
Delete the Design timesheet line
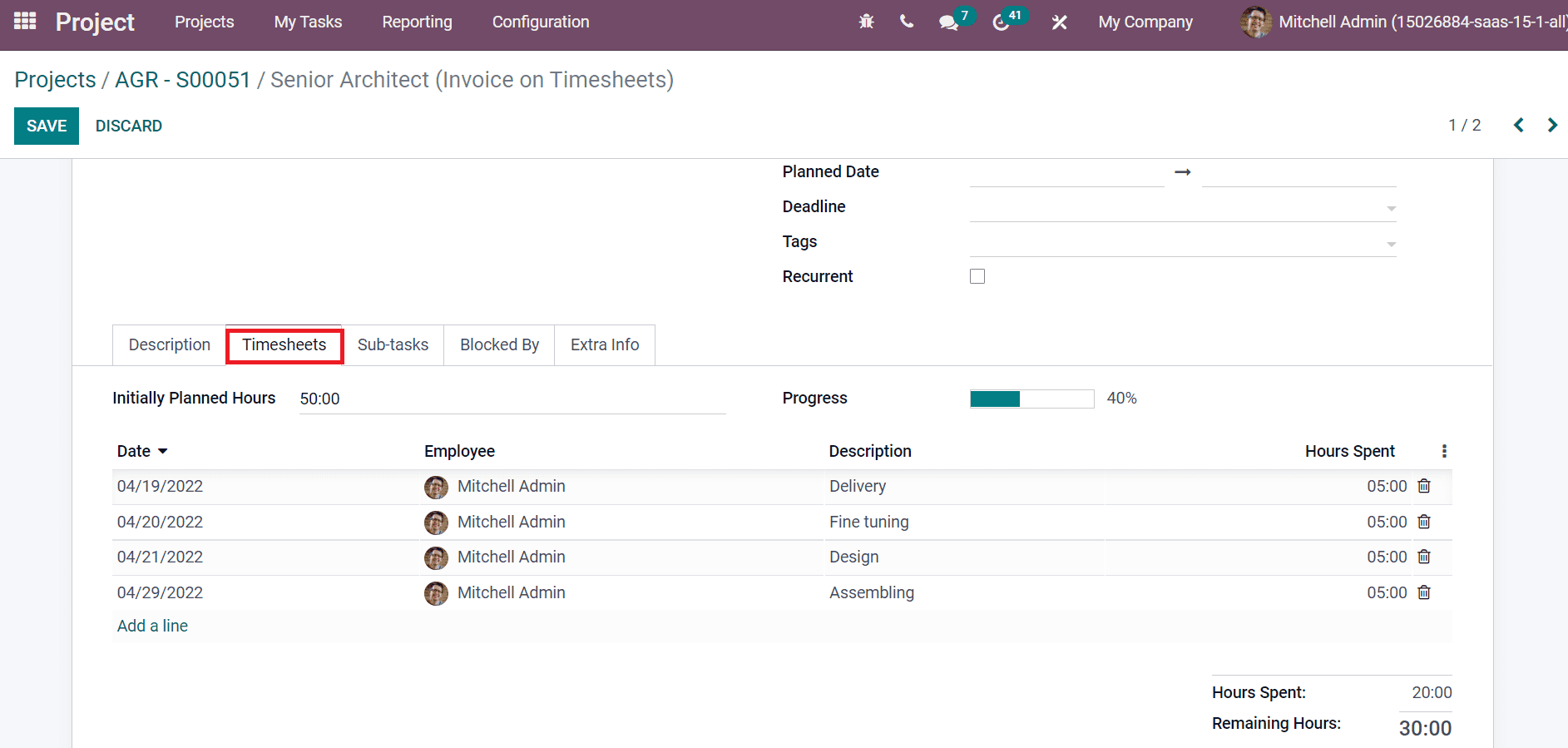tap(1424, 557)
